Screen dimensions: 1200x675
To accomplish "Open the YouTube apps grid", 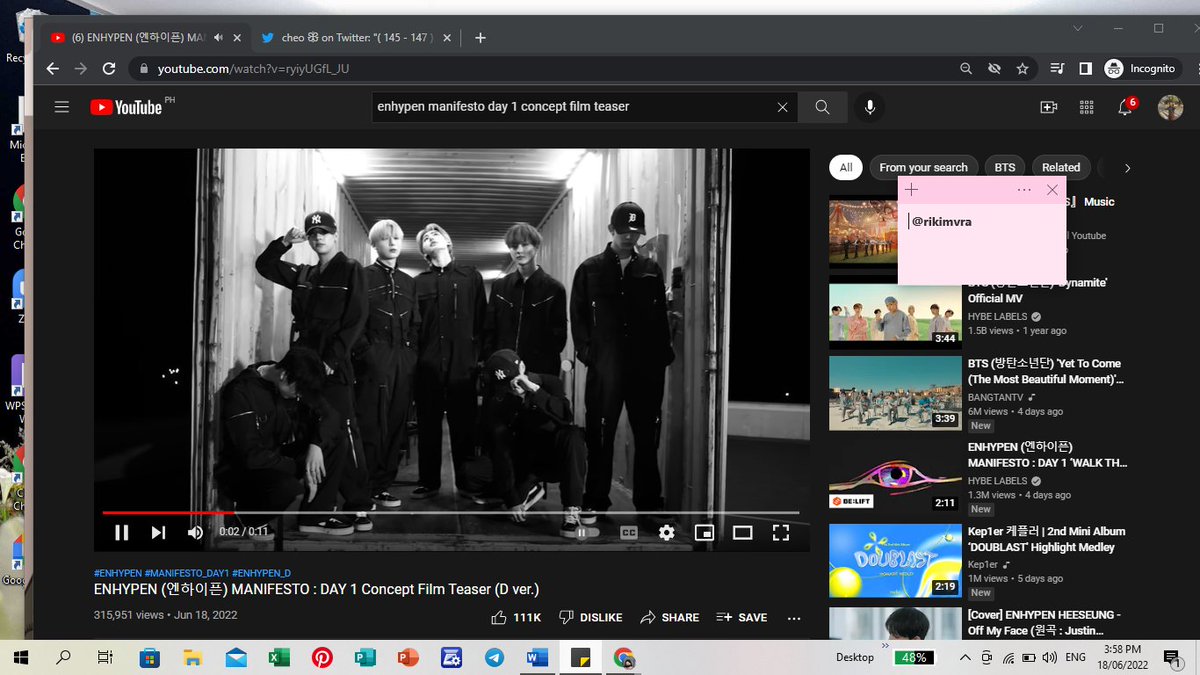I will tap(1086, 107).
